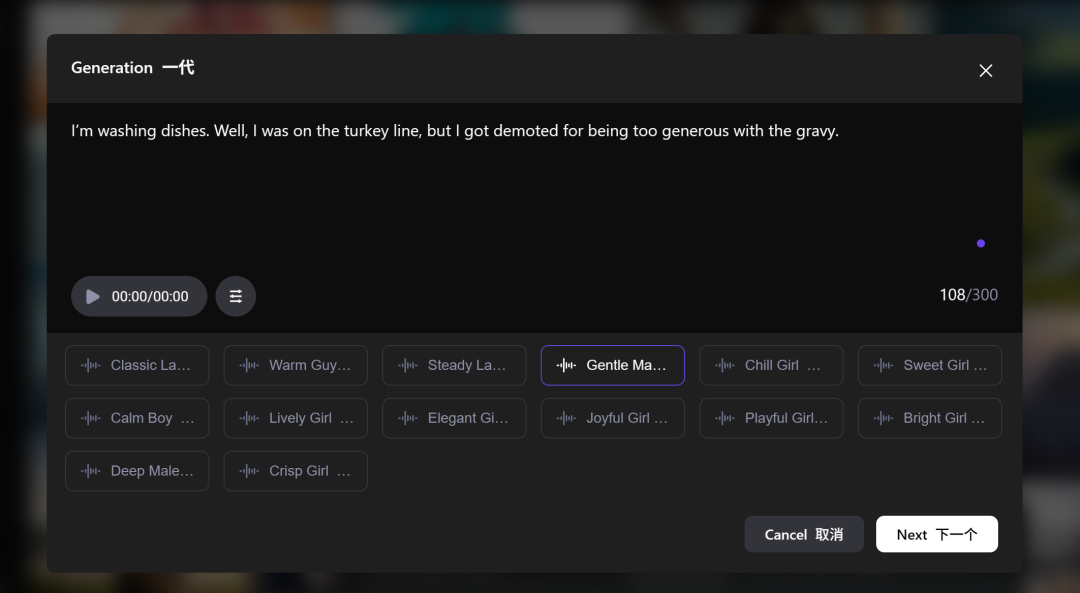Screen dimensions: 1080x593
Task: Click waveform icon on Chill Girl voice
Action: tap(725, 365)
